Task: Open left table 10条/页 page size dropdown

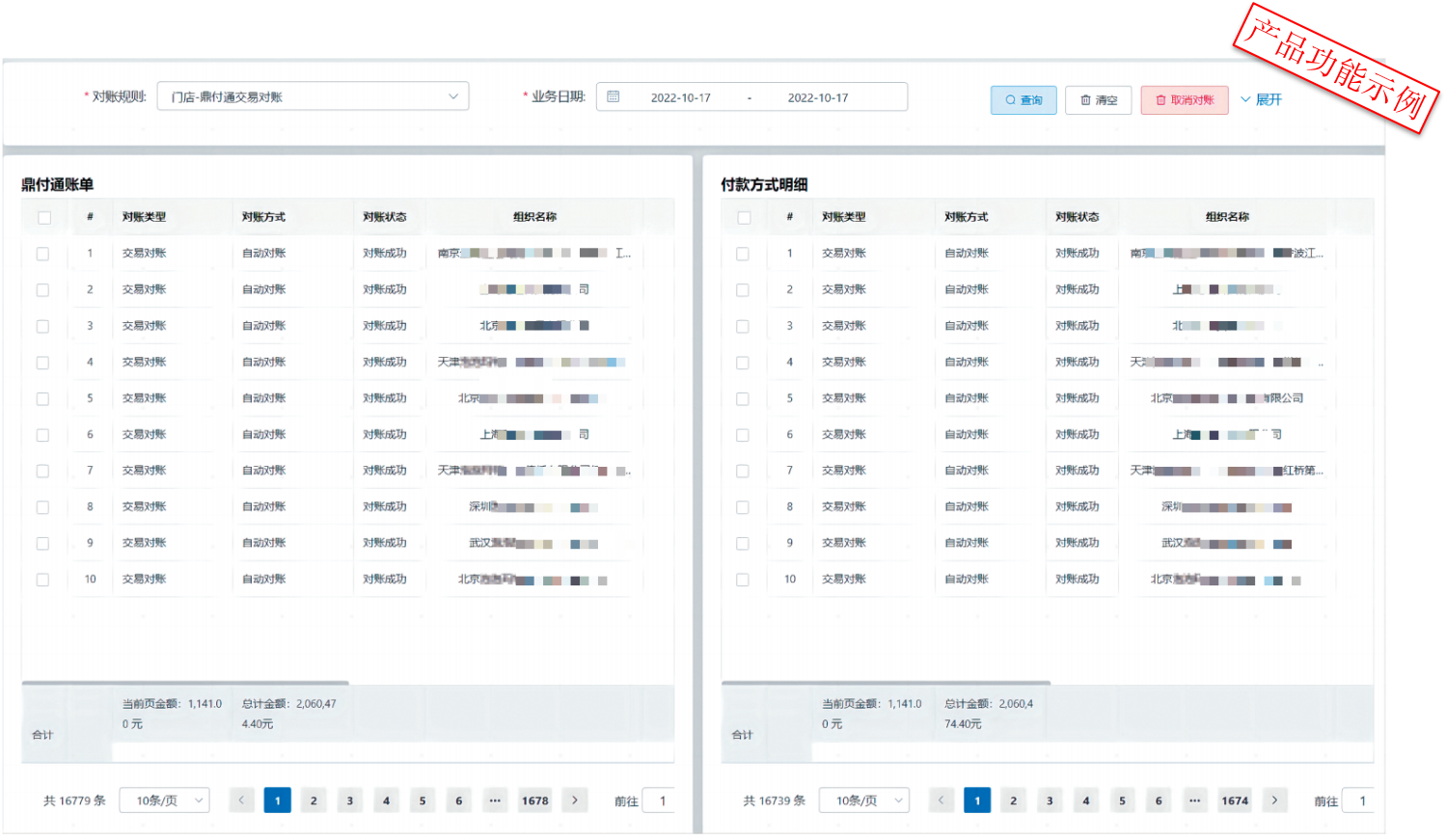Action: pos(165,800)
